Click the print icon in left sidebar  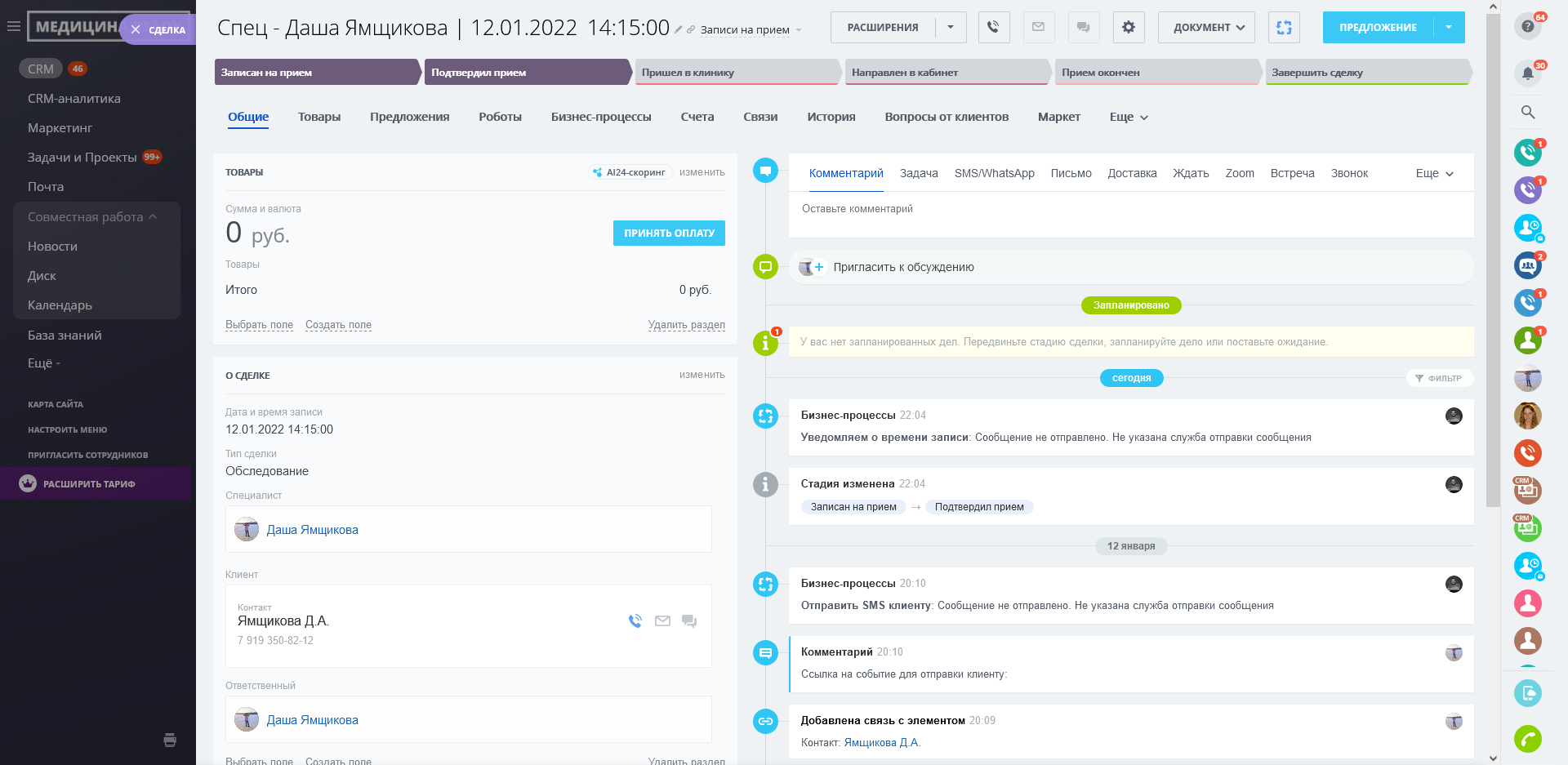pos(170,741)
